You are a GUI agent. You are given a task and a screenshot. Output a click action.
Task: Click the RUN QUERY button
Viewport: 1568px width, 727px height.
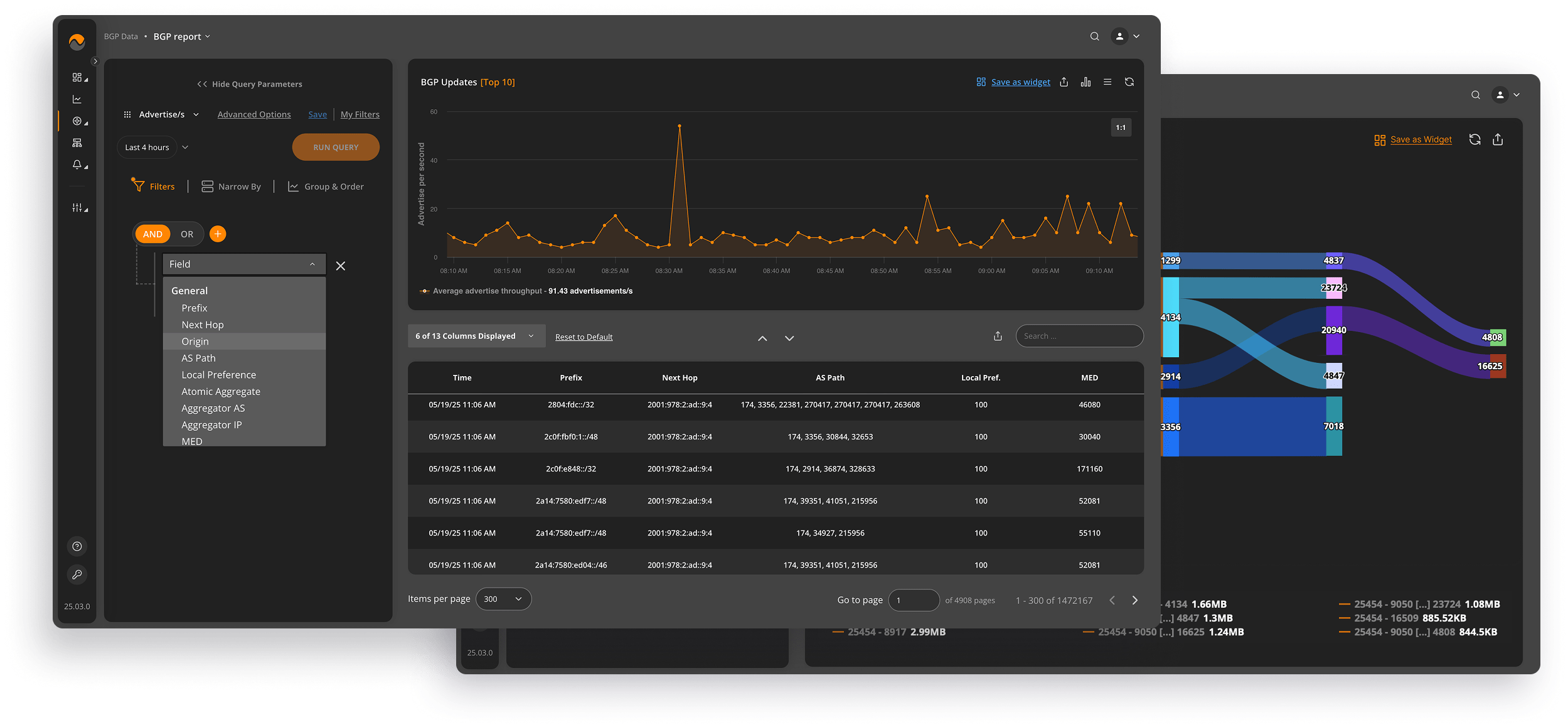click(336, 148)
